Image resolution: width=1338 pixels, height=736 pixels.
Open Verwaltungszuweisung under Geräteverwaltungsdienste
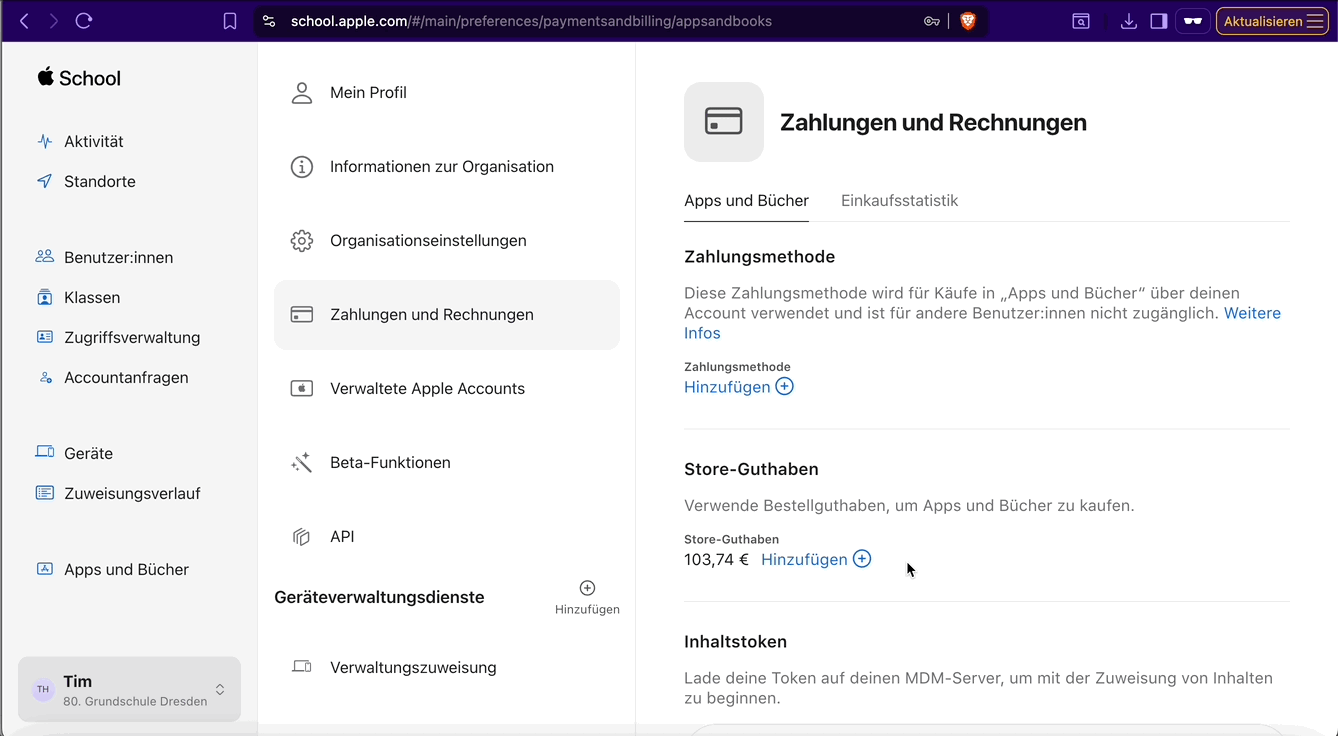[447, 667]
